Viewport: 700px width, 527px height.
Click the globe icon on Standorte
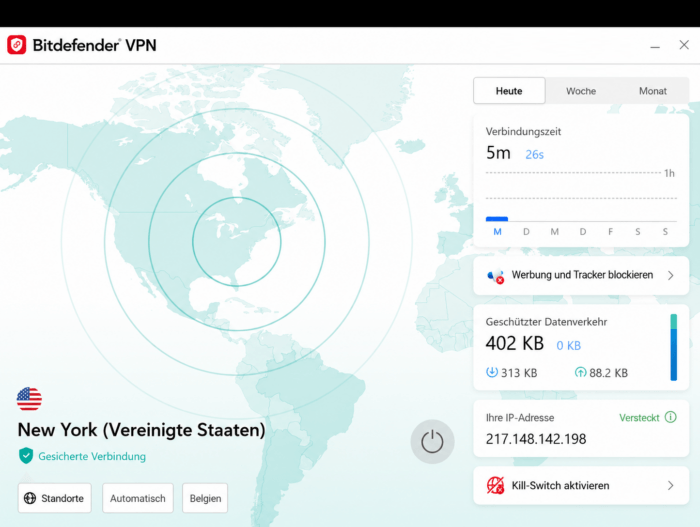(30, 498)
